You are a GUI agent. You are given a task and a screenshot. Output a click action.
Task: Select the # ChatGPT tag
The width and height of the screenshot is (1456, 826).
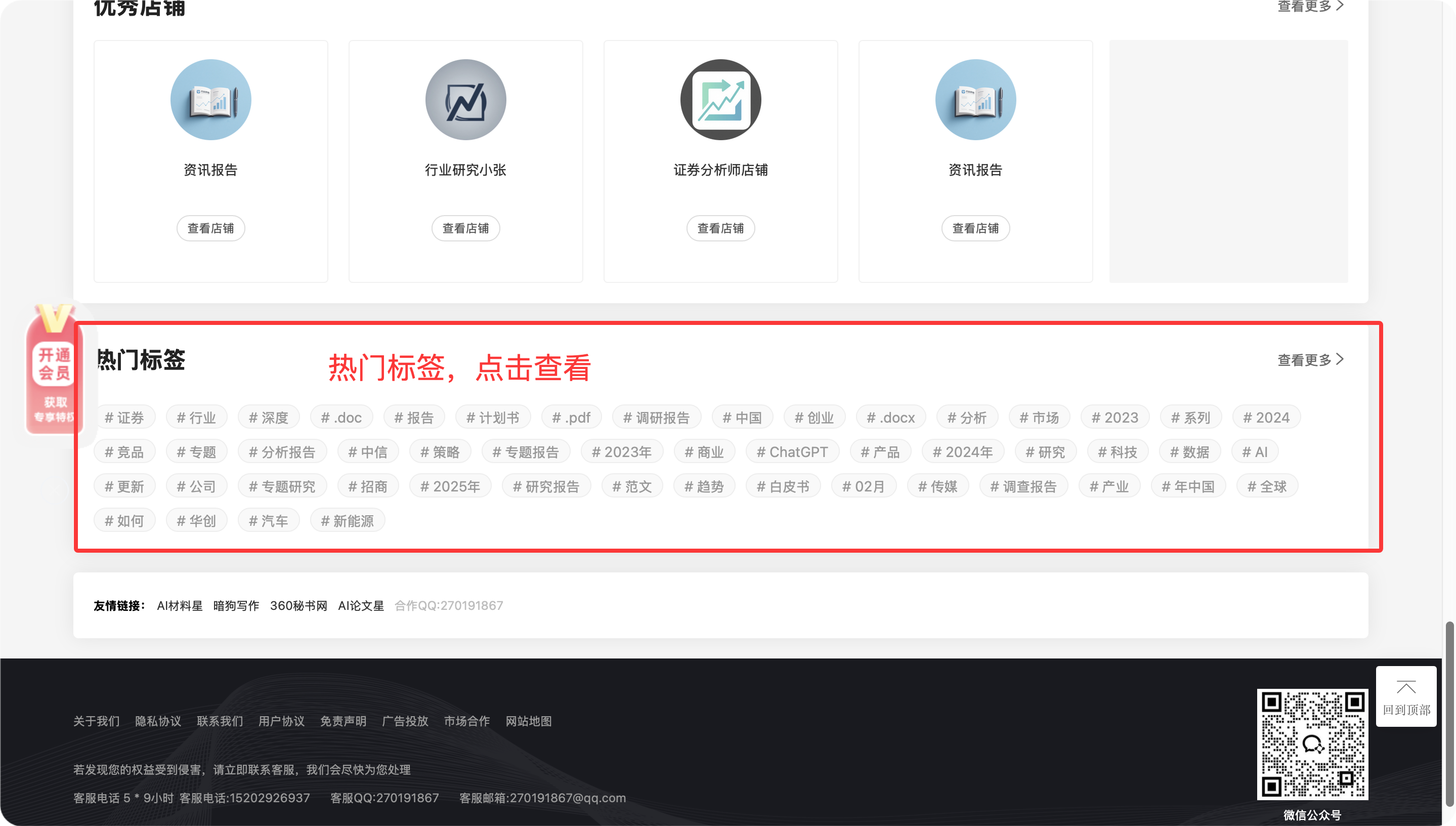tap(793, 452)
